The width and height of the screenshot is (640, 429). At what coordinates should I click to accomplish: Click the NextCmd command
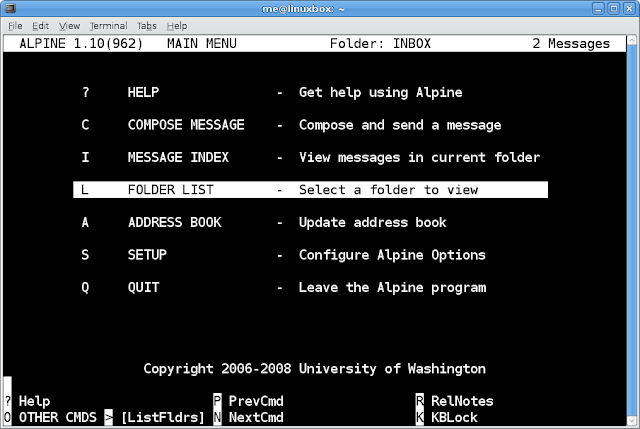tap(256, 418)
